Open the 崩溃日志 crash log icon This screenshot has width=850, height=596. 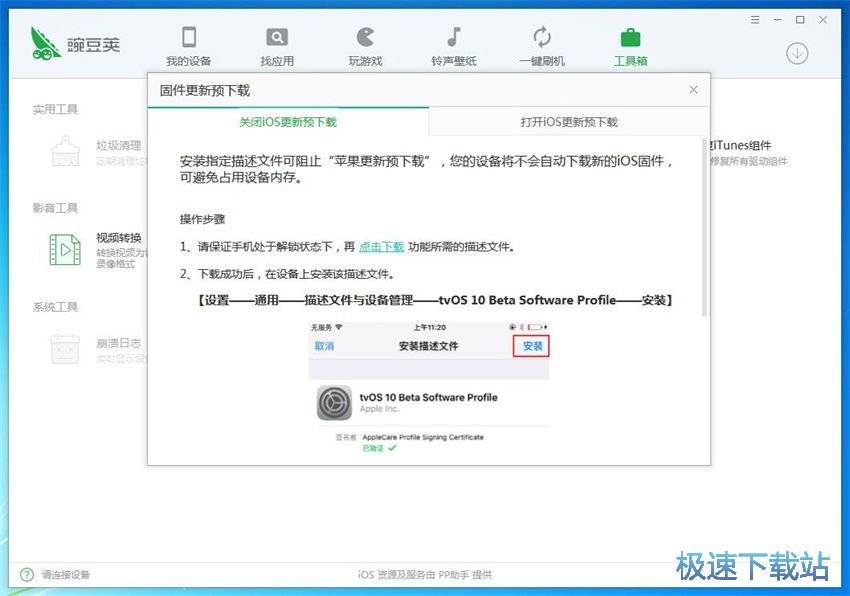65,349
